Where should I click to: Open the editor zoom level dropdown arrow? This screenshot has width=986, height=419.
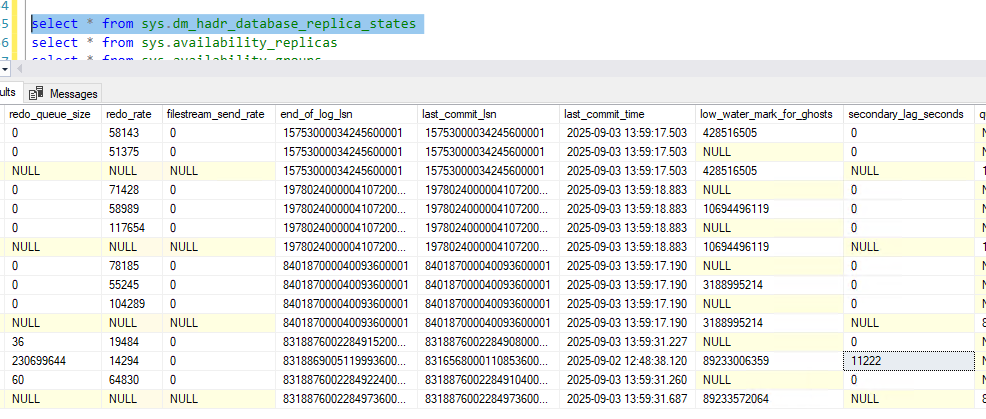[x=4, y=68]
